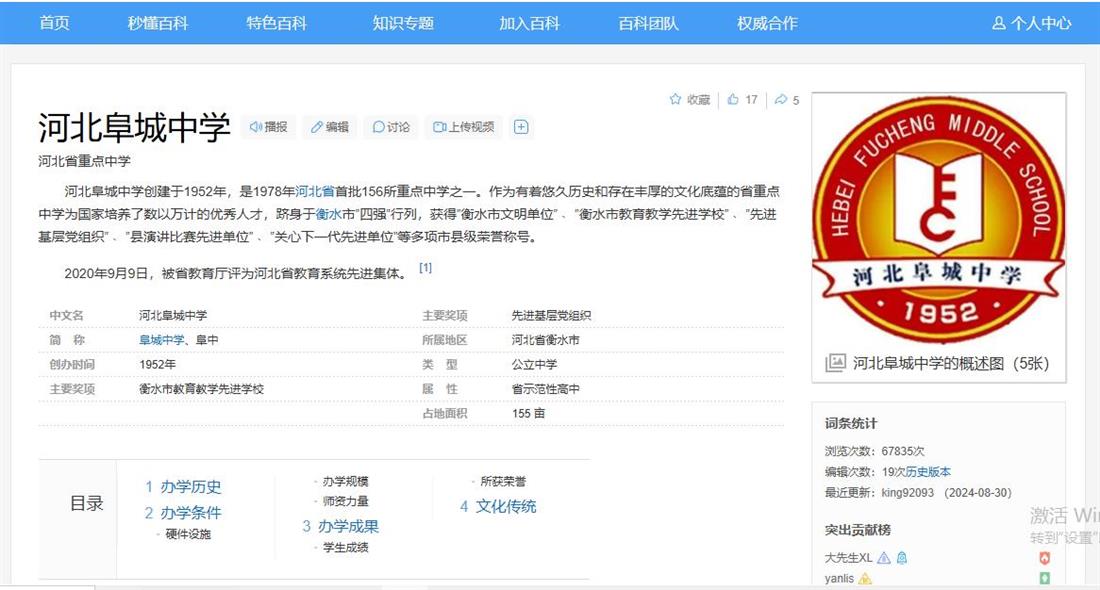Image resolution: width=1100 pixels, height=590 pixels.
Task: Open the 阜城中学 alias link
Action: pyautogui.click(x=161, y=340)
